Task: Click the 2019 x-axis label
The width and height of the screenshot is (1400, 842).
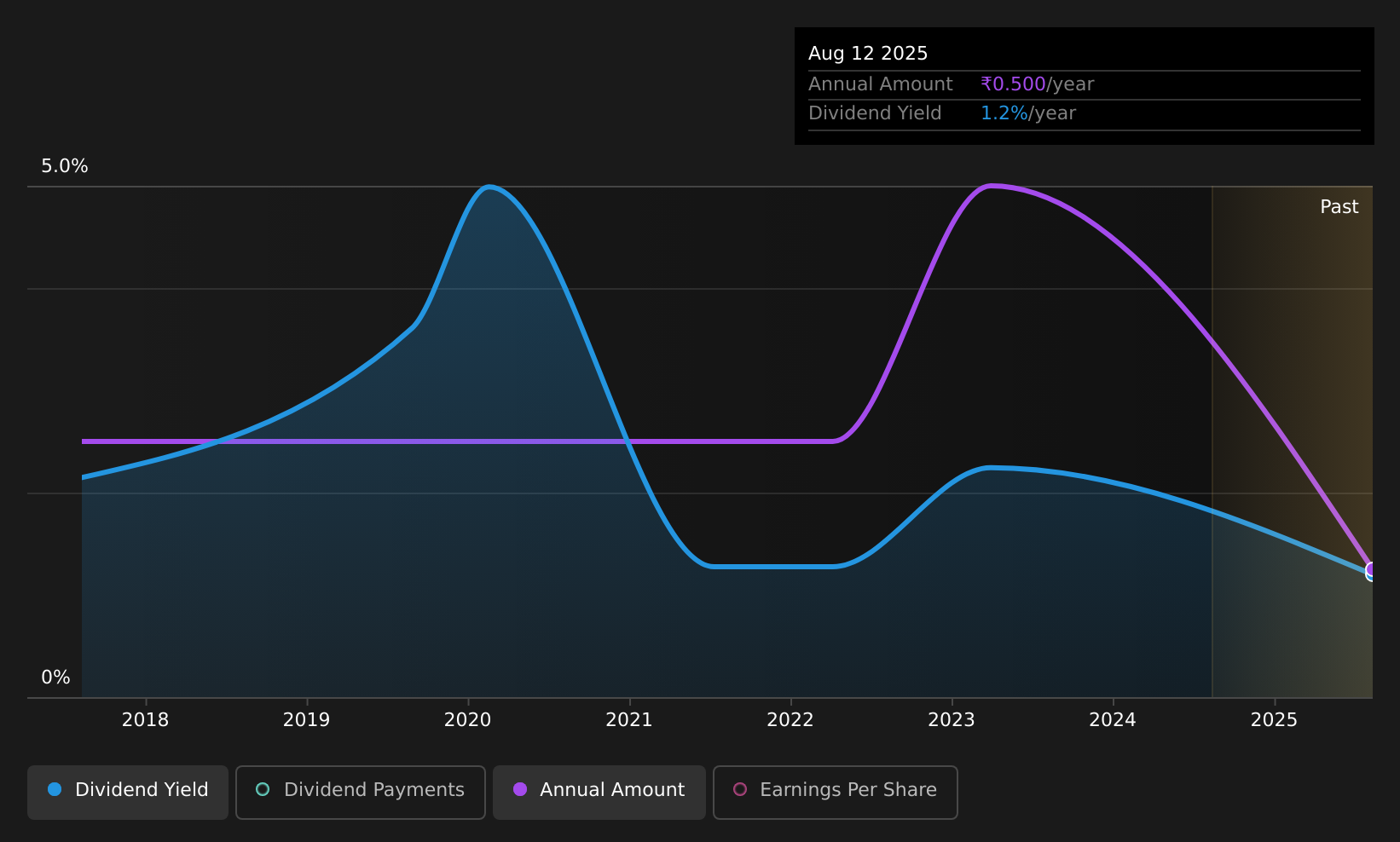Action: 306,720
